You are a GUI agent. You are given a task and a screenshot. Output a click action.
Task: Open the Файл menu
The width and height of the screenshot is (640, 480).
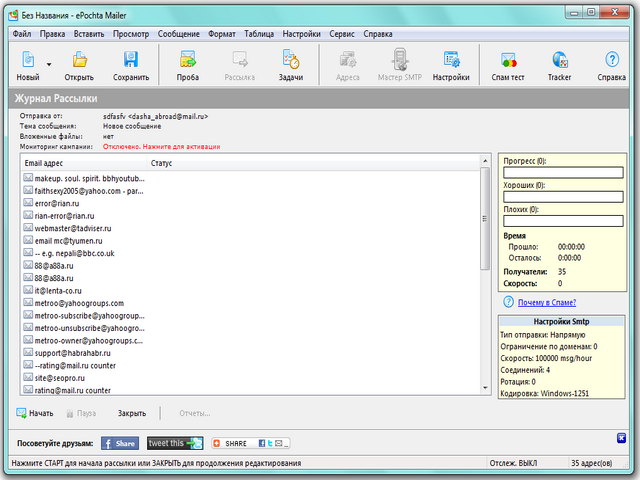coord(22,34)
